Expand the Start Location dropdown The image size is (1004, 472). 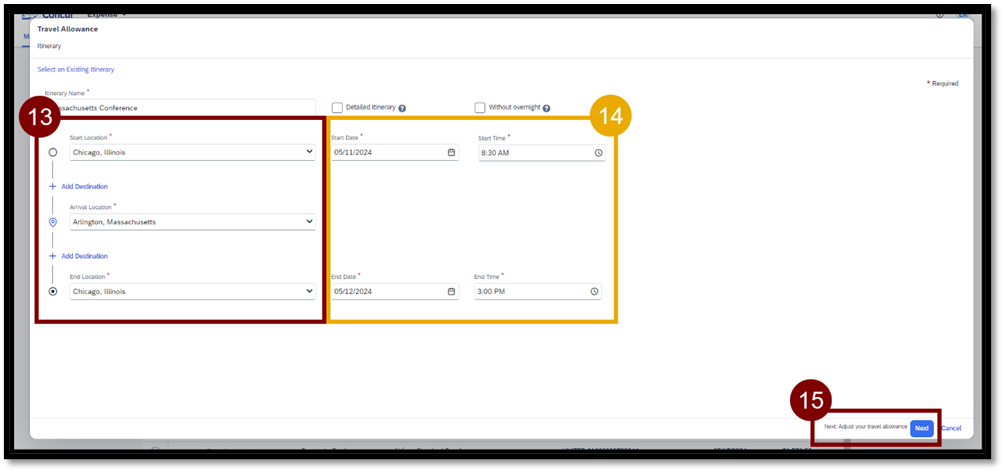[x=309, y=153]
